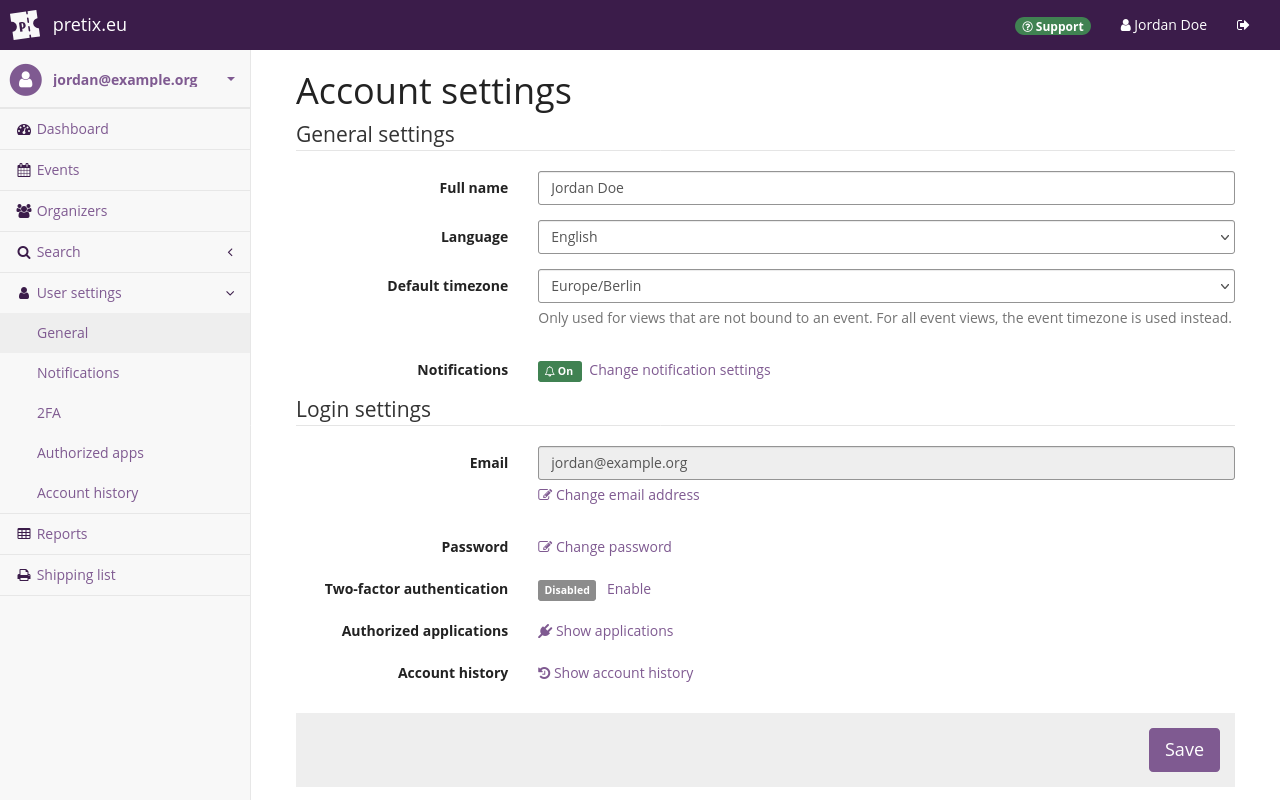1280x800 pixels.
Task: Open the Authorized apps section
Action: 90,452
